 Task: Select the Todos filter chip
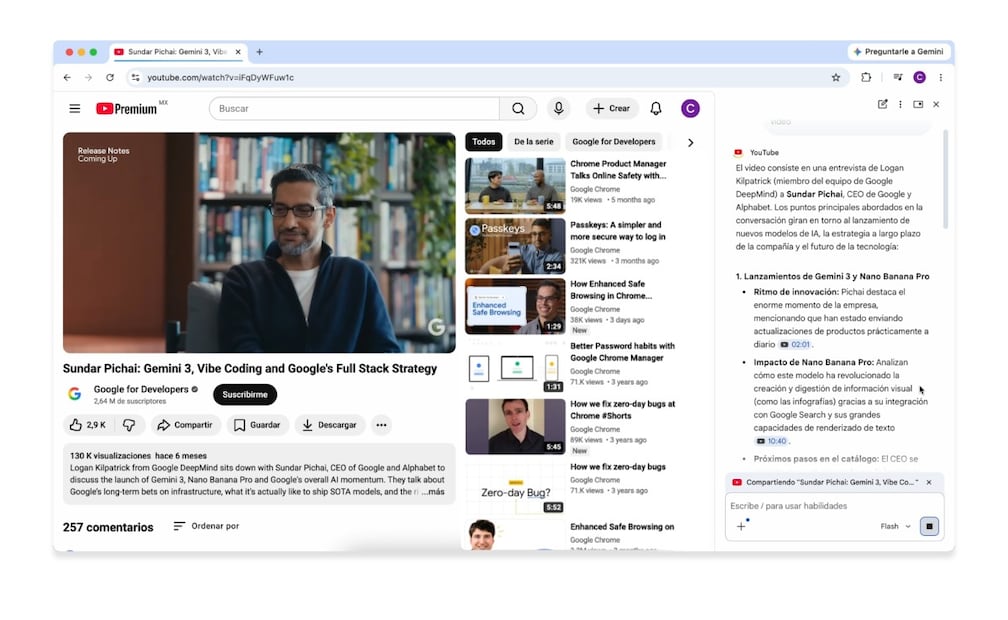[x=484, y=141]
